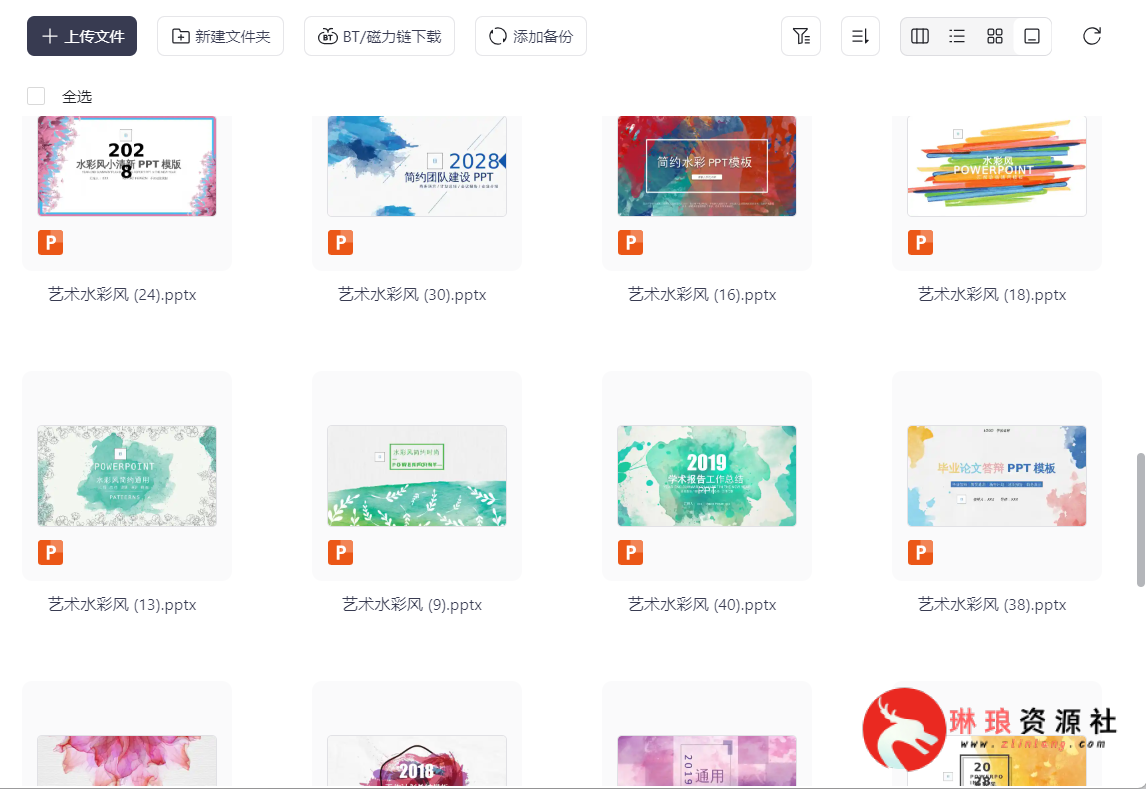Tick the 全选 select-all checkbox
This screenshot has height=789, width=1146.
[36, 96]
